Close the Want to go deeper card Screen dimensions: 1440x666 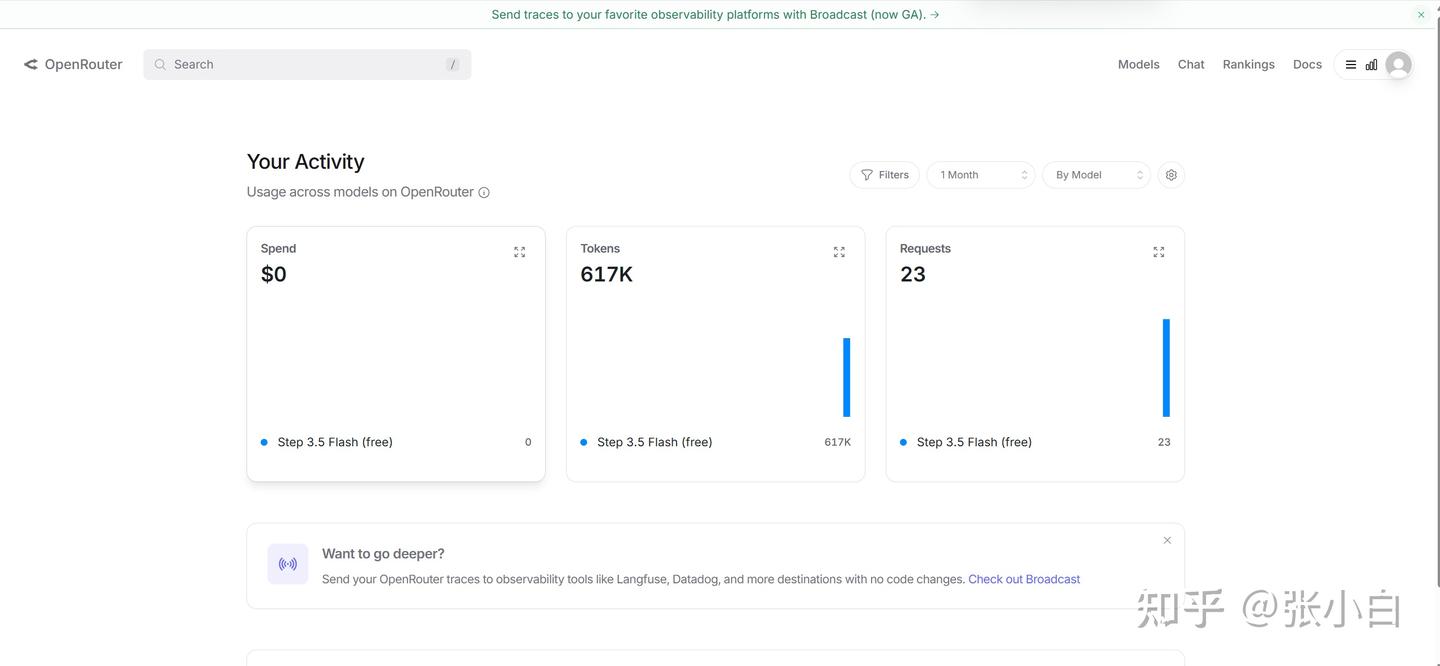(x=1167, y=540)
